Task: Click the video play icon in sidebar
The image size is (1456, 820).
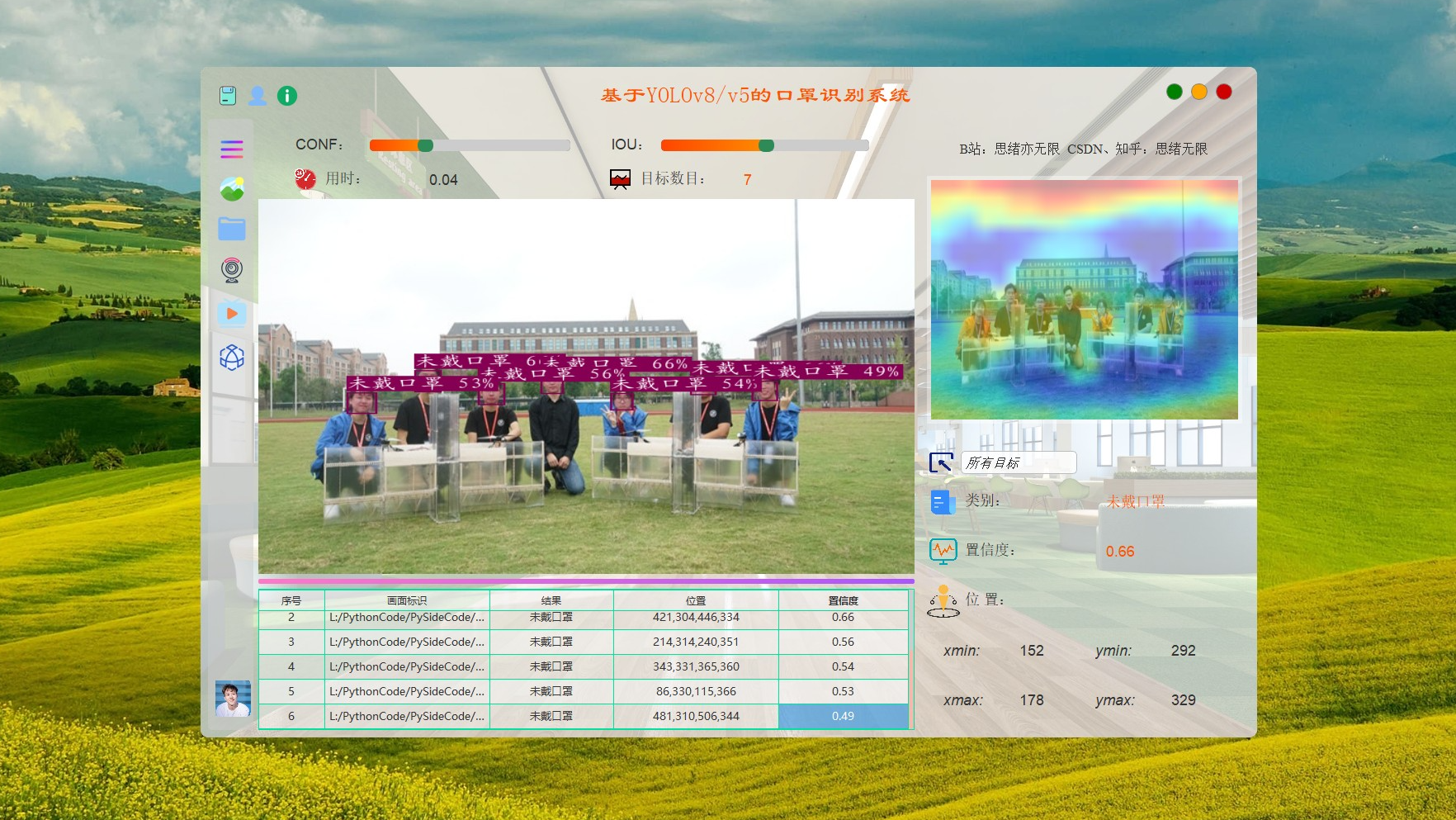Action: (232, 314)
